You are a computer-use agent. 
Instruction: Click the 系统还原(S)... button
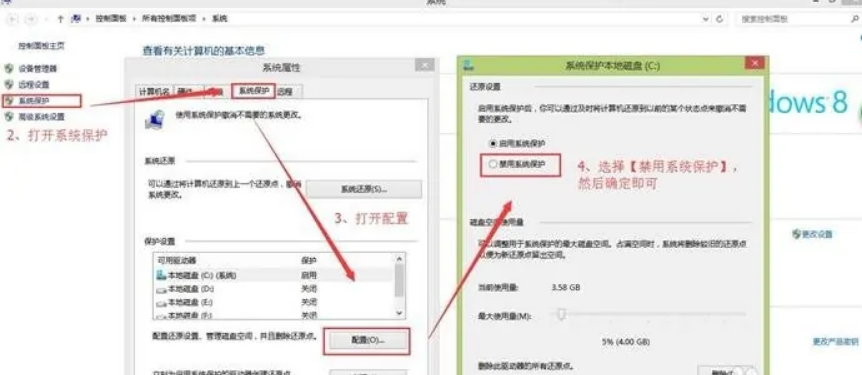[x=364, y=189]
